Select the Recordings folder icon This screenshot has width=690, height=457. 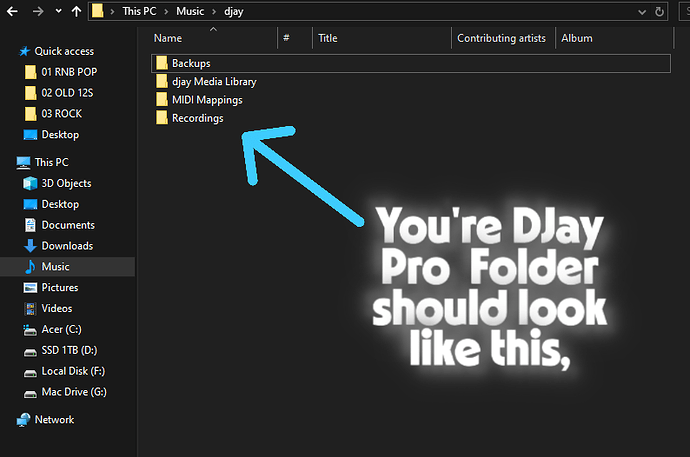162,118
